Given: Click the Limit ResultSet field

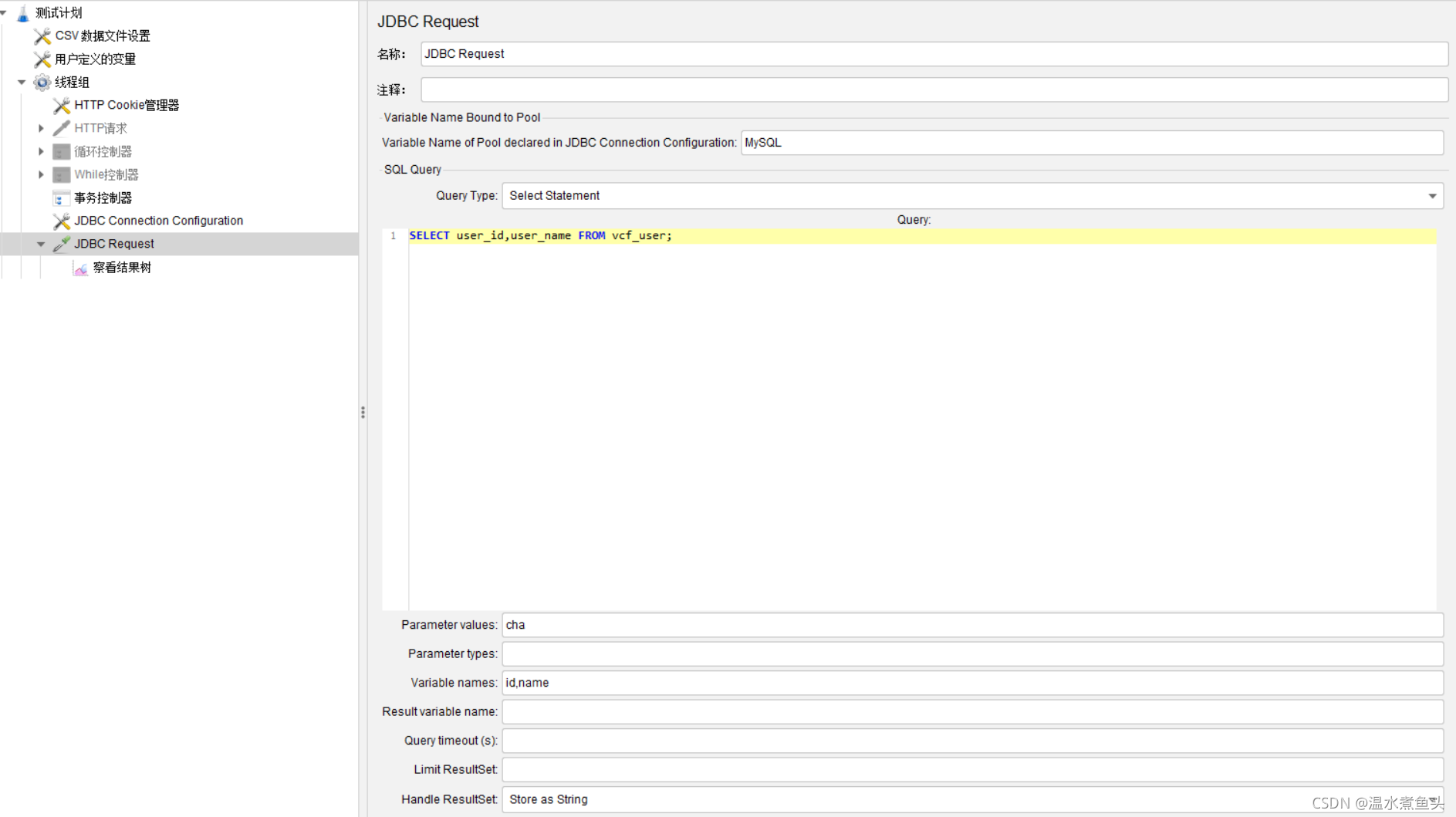Looking at the screenshot, I should coord(972,770).
